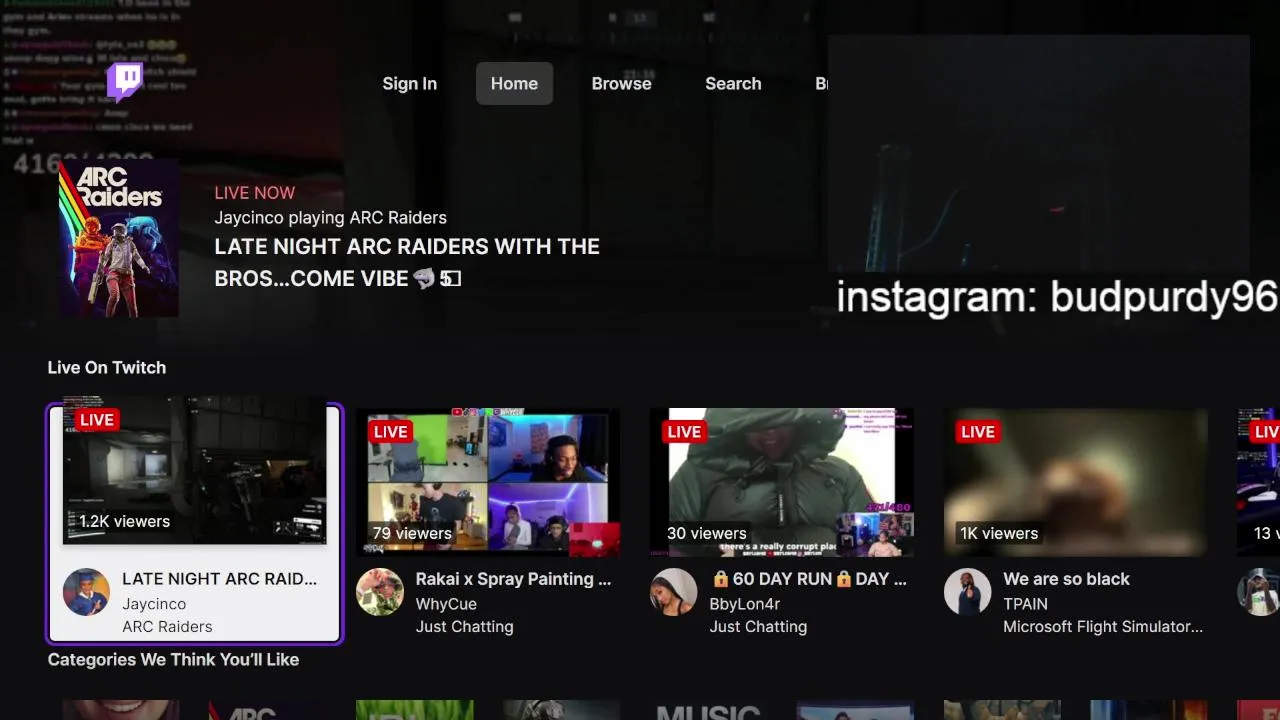Screen dimensions: 1280x720
Task: Click the 'LATE NIGHT ARC RAID...' card title
Action: click(x=219, y=579)
